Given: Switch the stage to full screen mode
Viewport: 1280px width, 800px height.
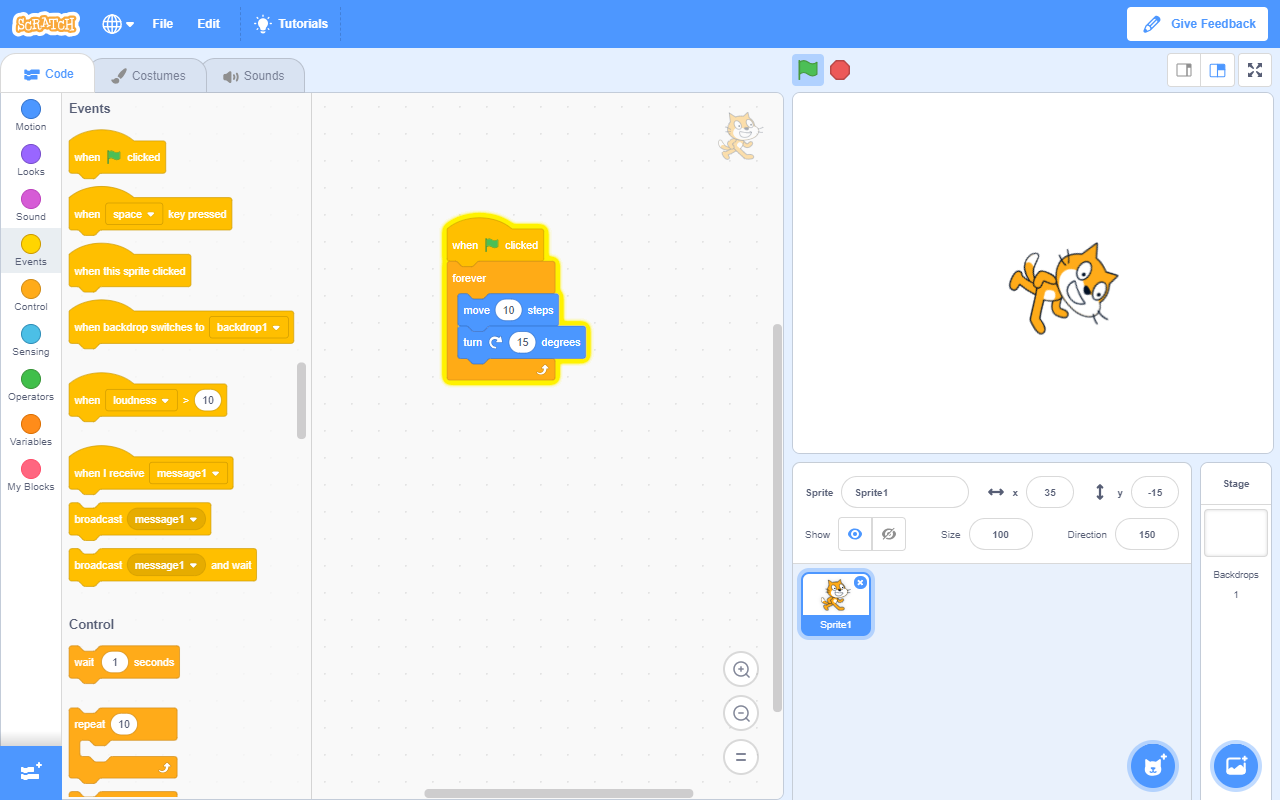Looking at the screenshot, I should (x=1255, y=70).
